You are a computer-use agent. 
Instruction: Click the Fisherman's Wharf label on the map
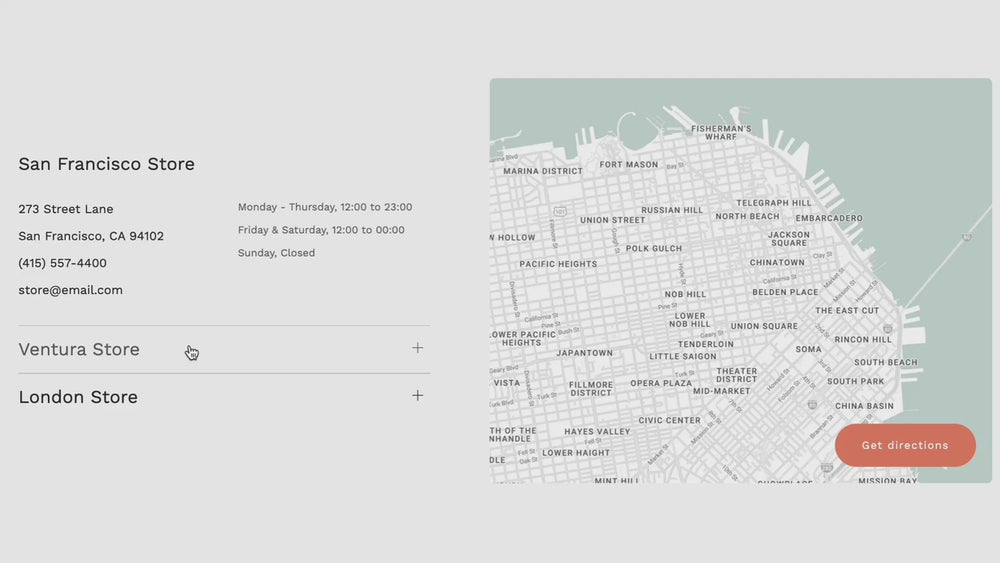(x=721, y=133)
